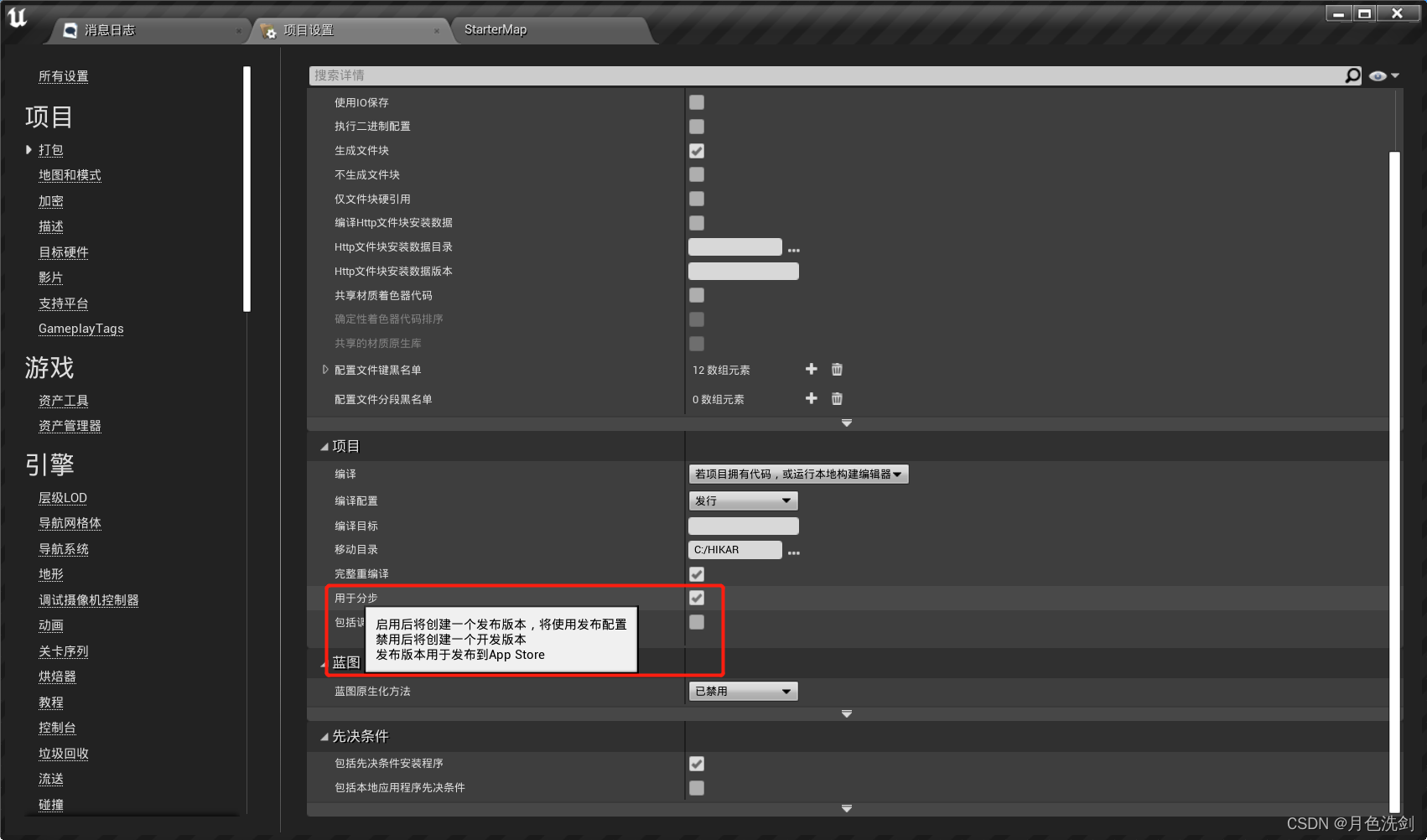Screen dimensions: 1427x840
Task: Click the Unreal Engine logo icon
Action: pyautogui.click(x=17, y=17)
